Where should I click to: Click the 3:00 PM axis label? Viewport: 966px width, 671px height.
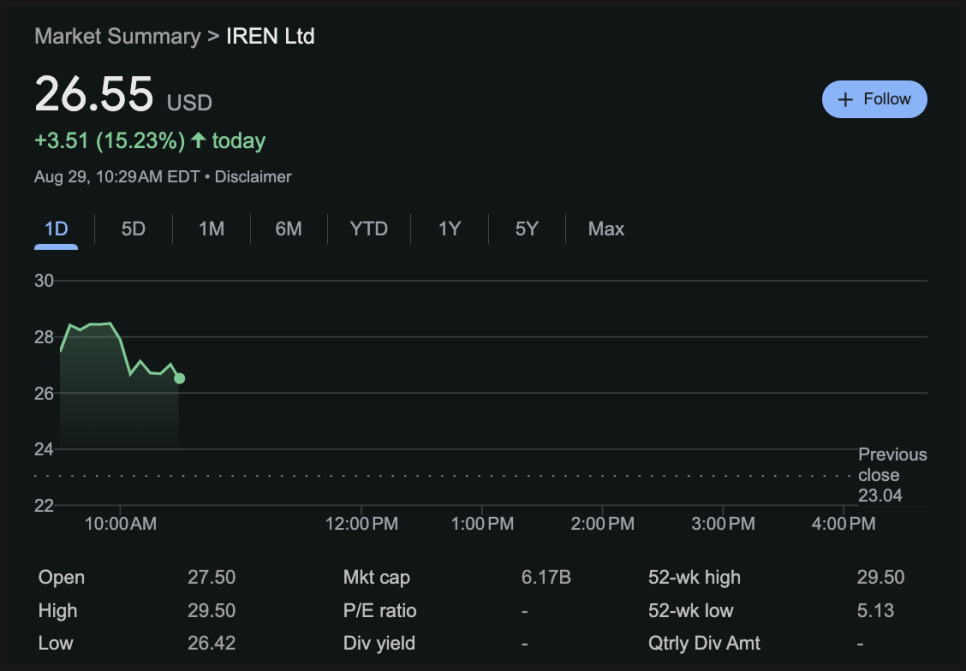(723, 524)
